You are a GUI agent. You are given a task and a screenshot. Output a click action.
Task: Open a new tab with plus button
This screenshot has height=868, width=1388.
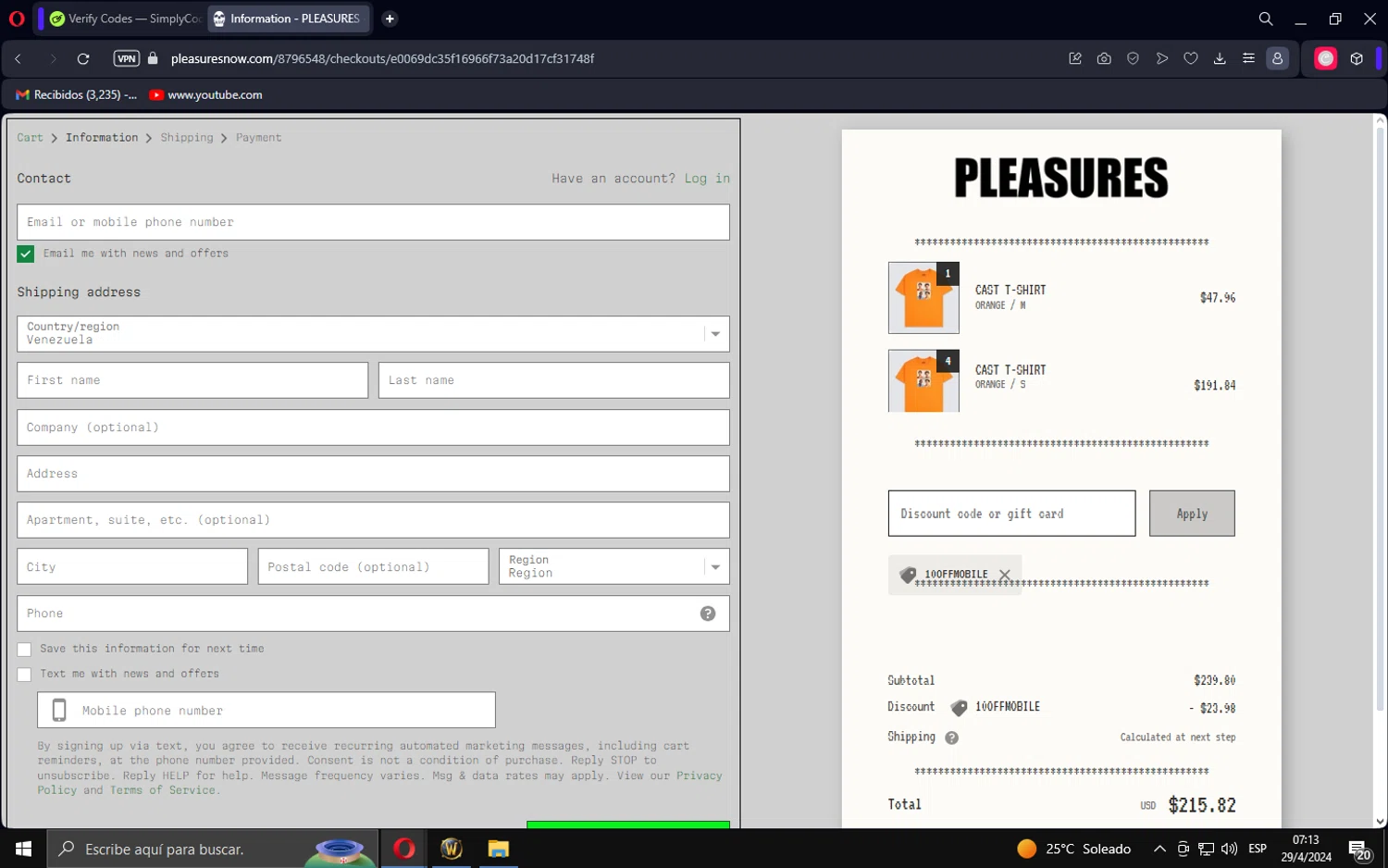click(390, 19)
